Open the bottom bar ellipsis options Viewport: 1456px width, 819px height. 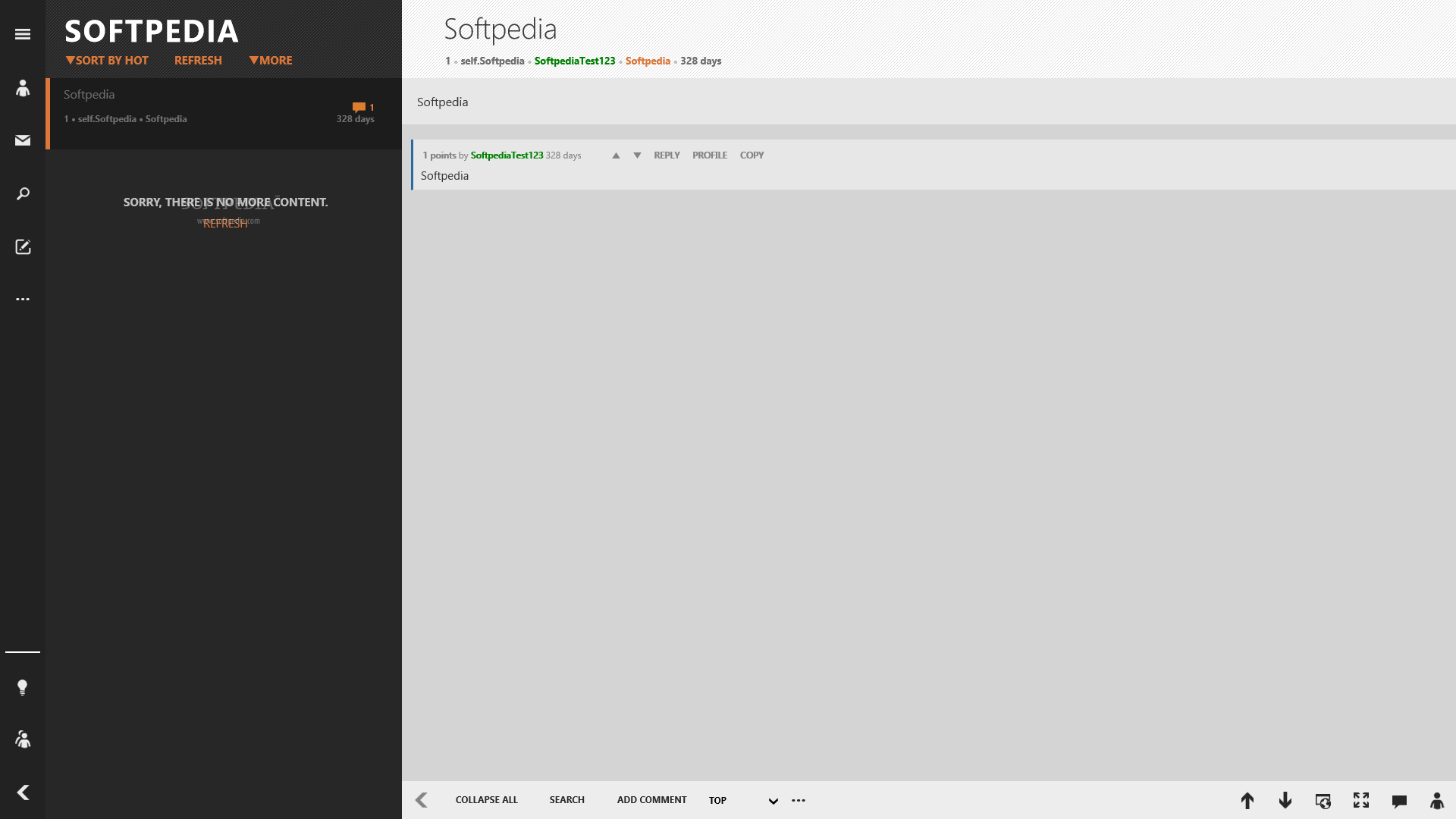tap(799, 800)
